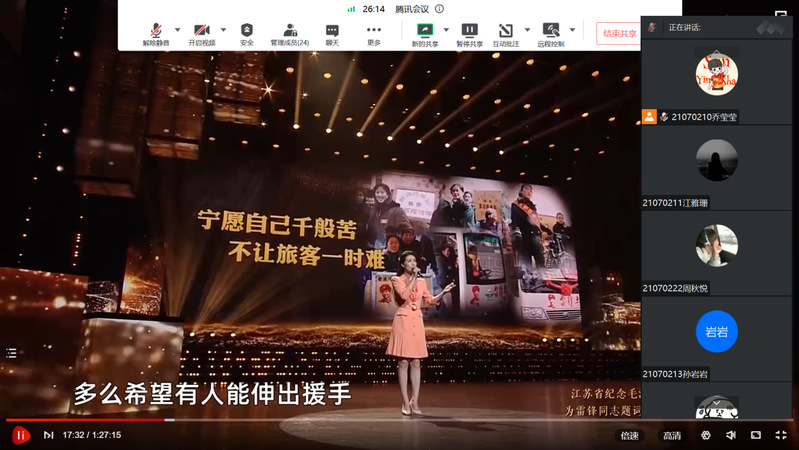The image size is (799, 450).
Task: Skip to next video in player
Action: tap(48, 435)
